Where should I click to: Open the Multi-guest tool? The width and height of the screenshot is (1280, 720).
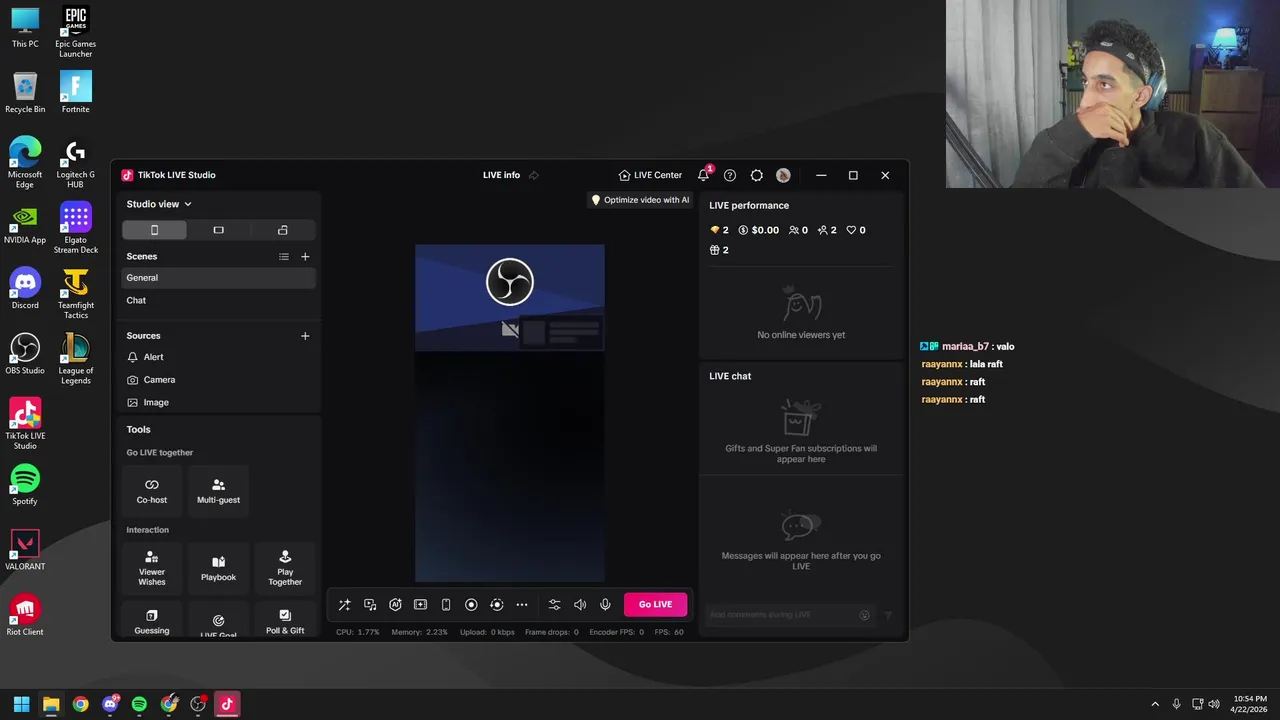point(218,490)
